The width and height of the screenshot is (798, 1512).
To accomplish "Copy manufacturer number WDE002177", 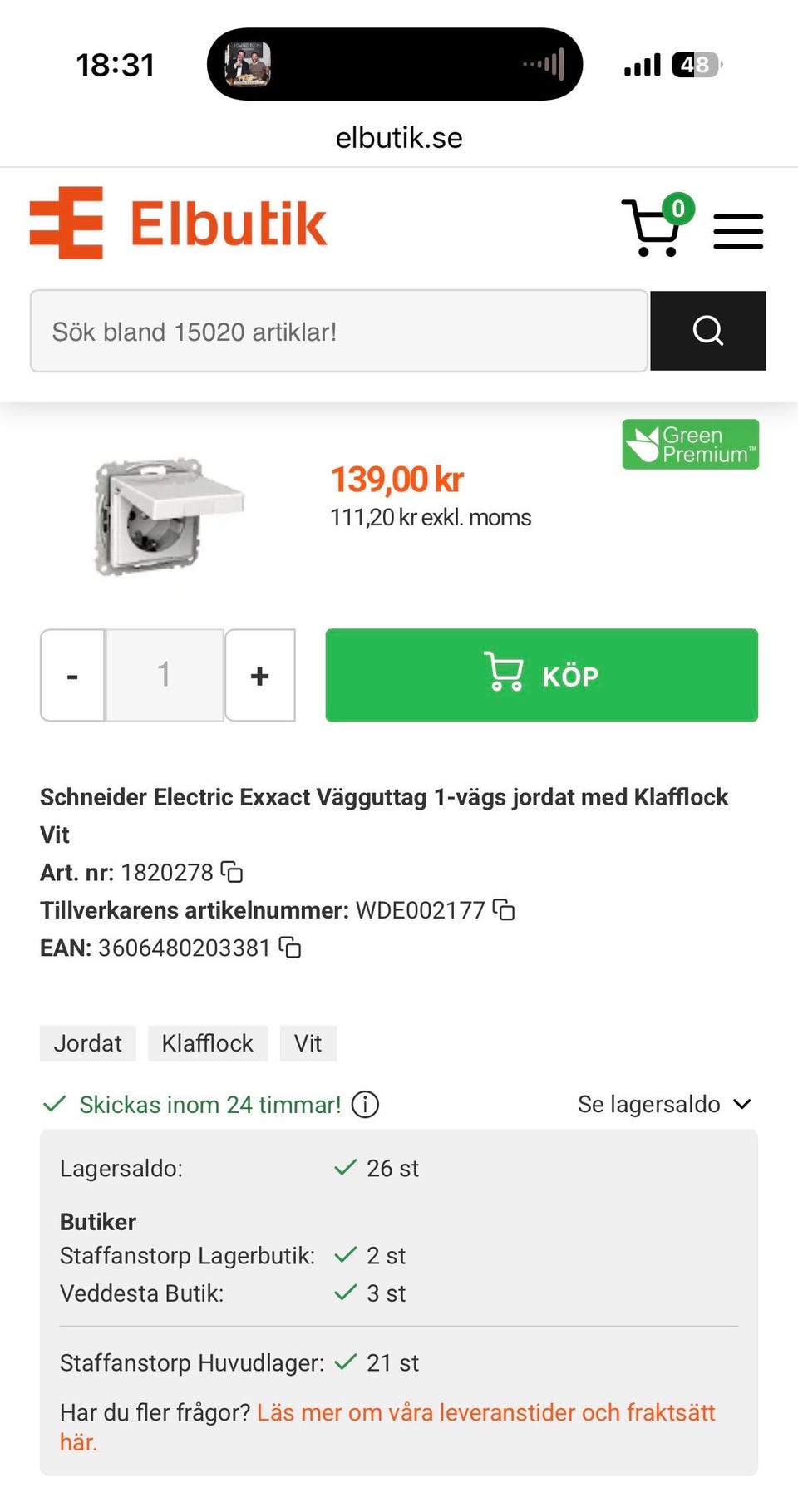I will 504,909.
